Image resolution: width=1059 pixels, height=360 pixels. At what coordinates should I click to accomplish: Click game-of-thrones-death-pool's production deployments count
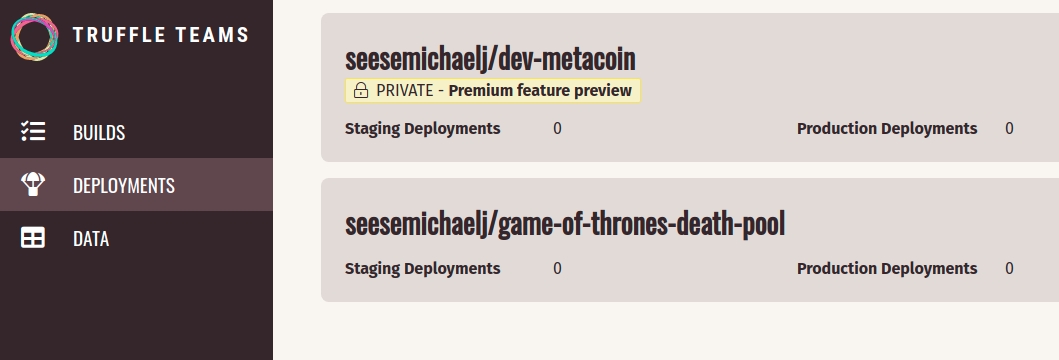coord(1009,268)
